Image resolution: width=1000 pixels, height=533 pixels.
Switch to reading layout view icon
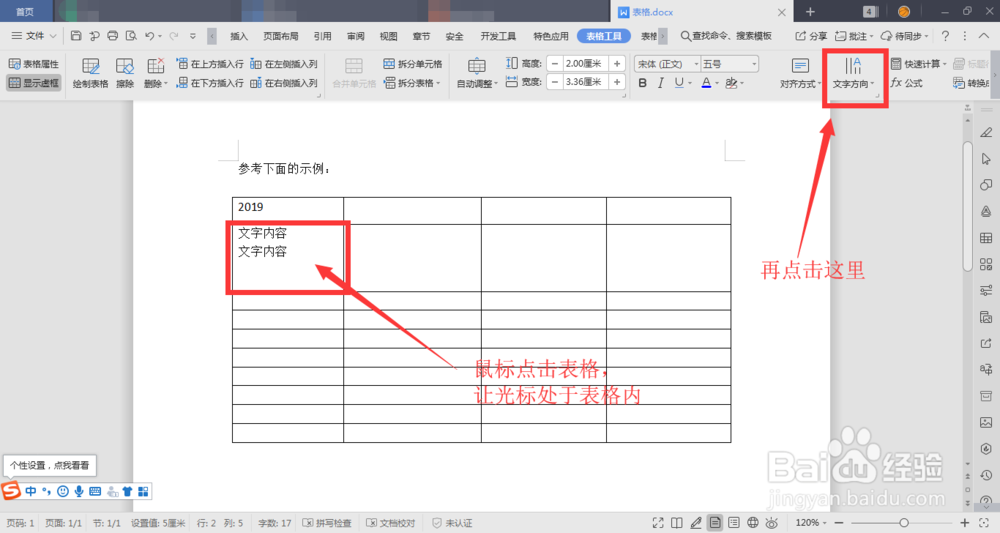point(677,523)
